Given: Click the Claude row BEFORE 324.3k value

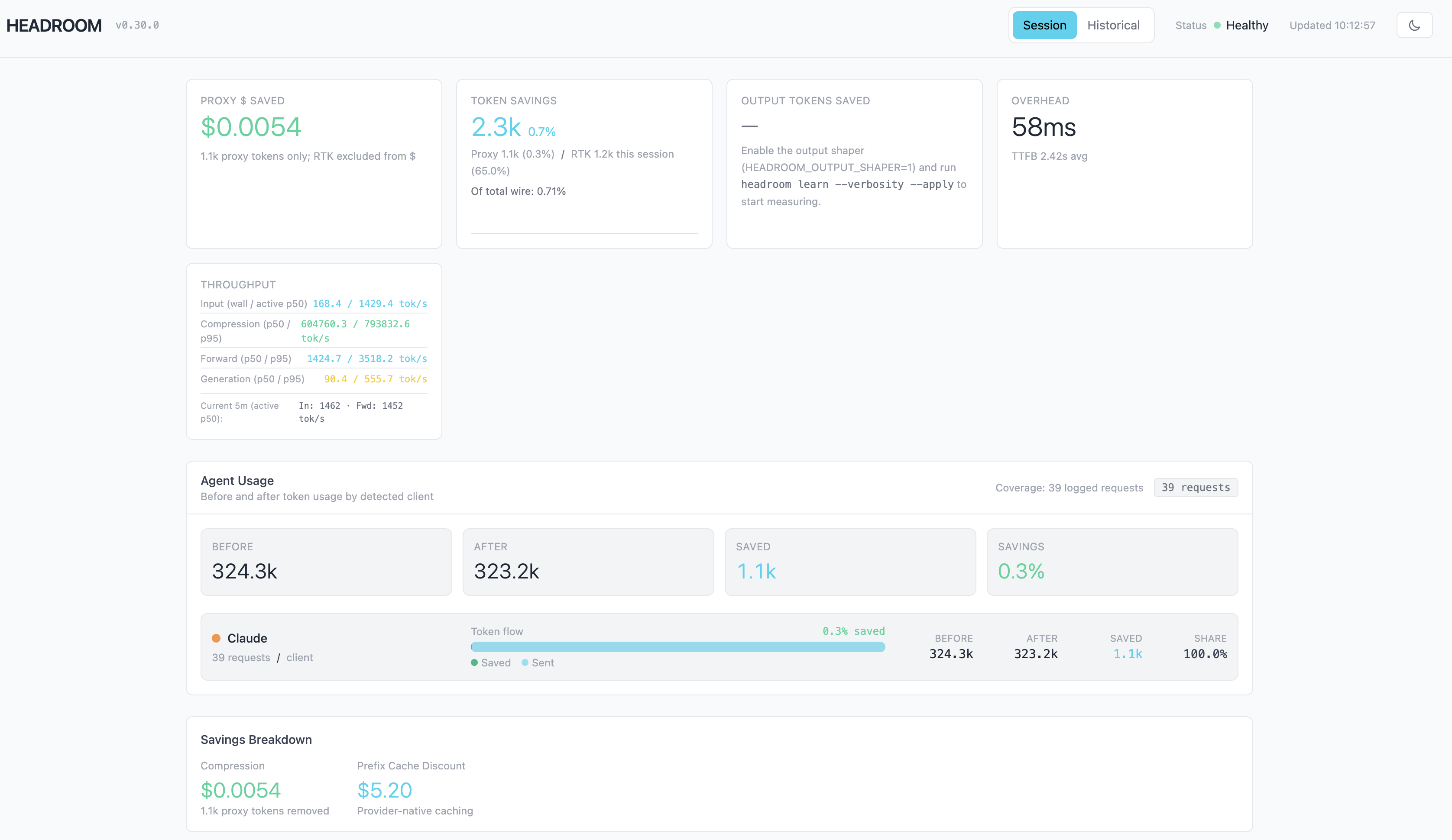Looking at the screenshot, I should [951, 654].
